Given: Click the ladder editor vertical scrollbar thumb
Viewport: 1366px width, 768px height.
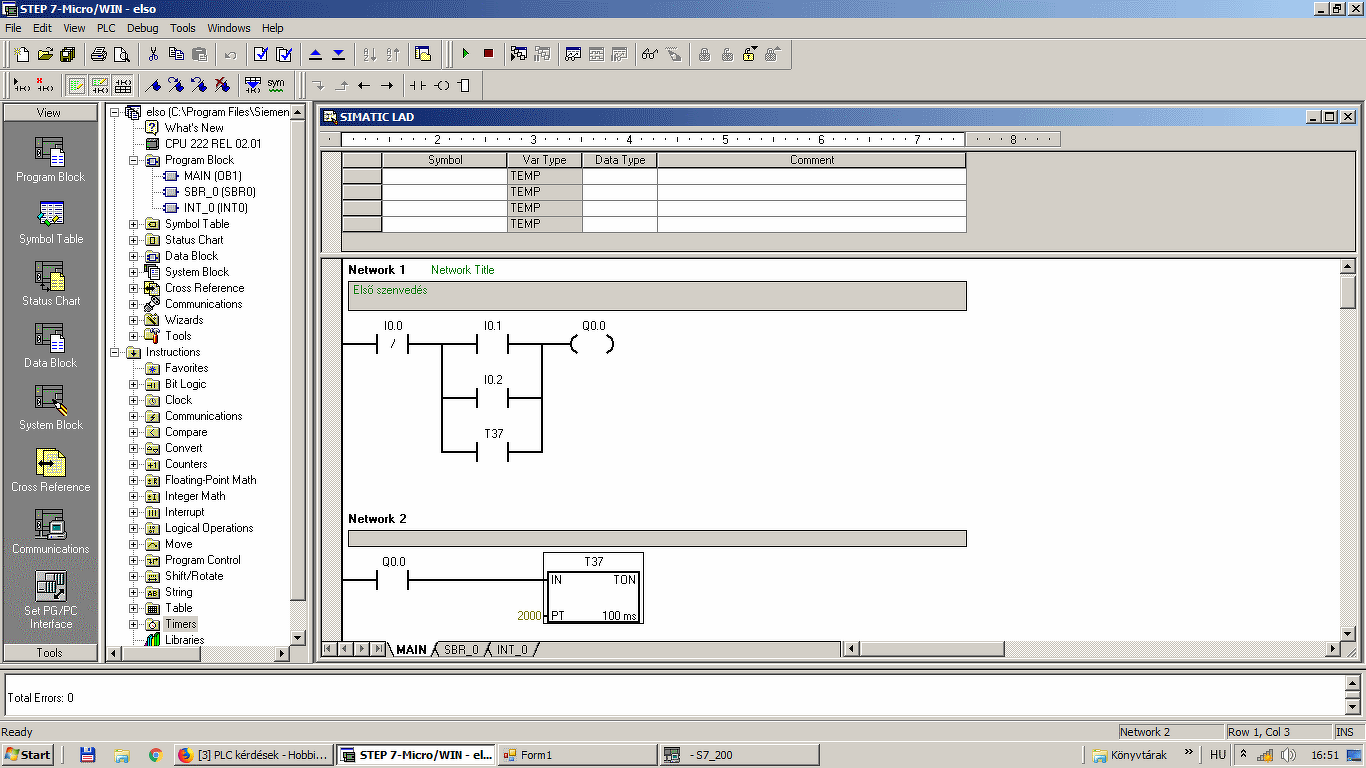Looking at the screenshot, I should point(1348,292).
